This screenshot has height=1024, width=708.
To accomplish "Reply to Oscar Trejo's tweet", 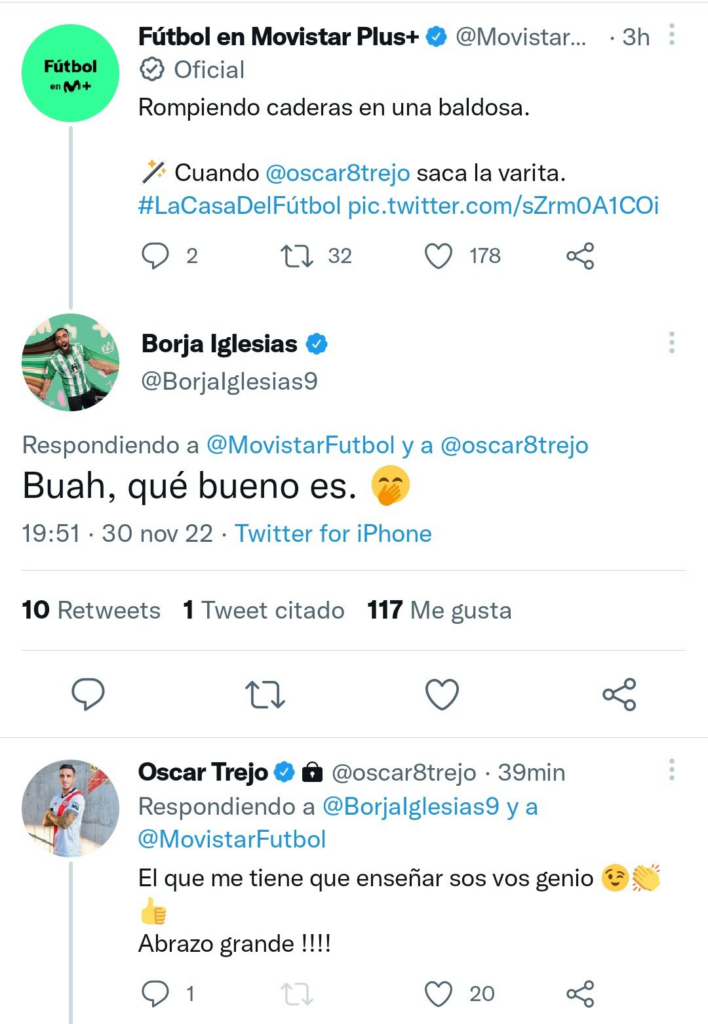I will click(x=155, y=993).
